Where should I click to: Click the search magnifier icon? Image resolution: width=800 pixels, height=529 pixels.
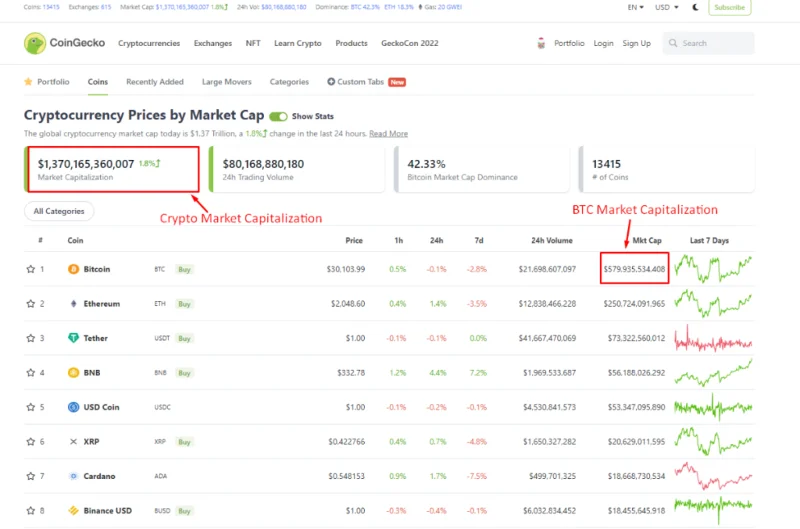point(673,43)
